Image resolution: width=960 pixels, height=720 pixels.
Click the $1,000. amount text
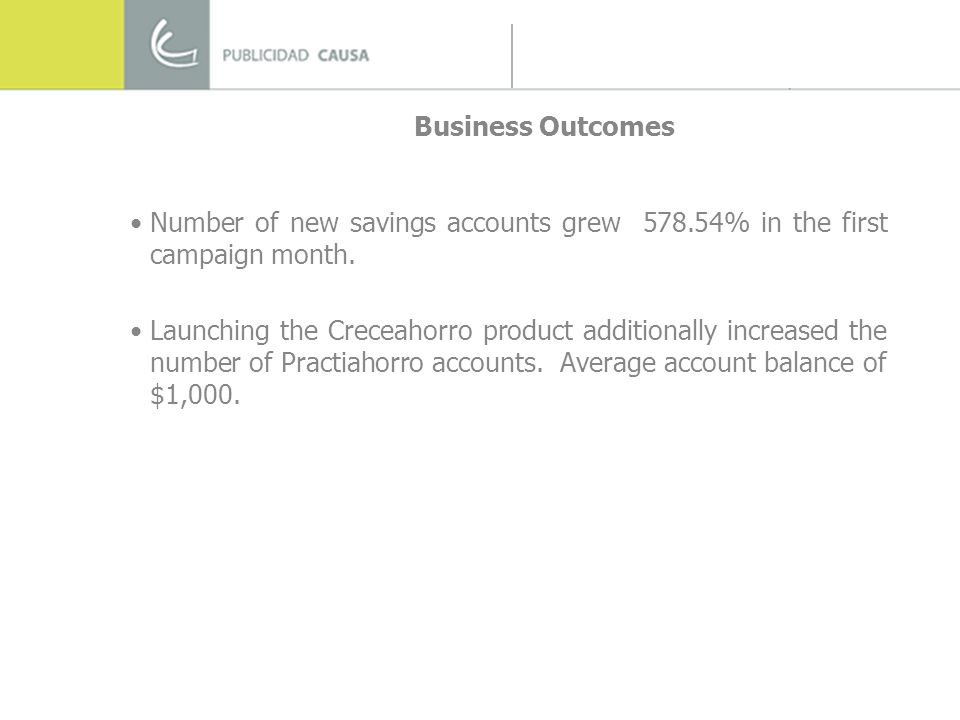pos(195,395)
